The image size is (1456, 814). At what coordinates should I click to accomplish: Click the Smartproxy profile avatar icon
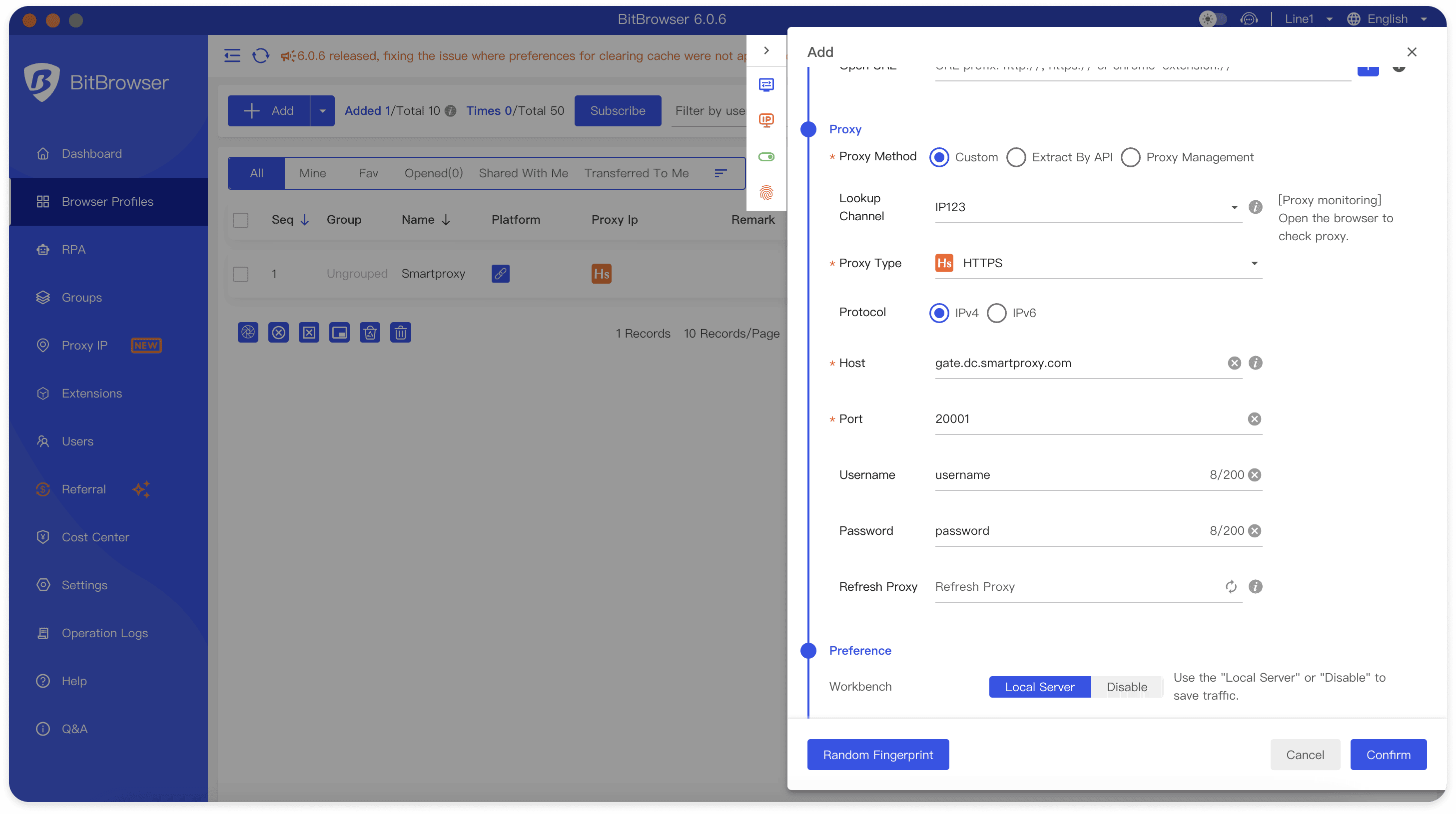601,273
